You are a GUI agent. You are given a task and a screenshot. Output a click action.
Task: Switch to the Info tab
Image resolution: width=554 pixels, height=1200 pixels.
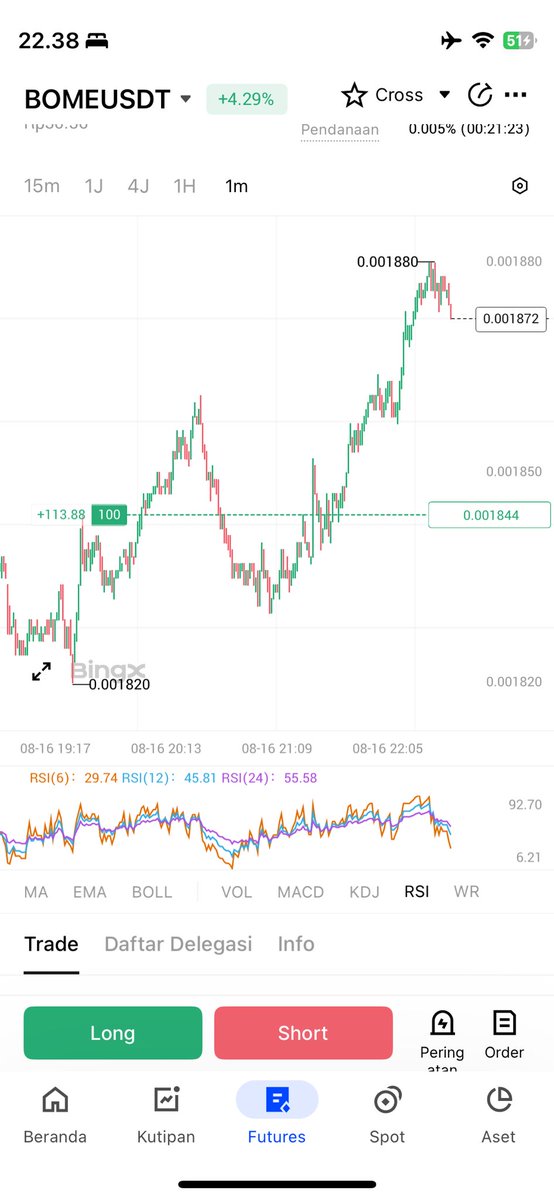tap(296, 944)
